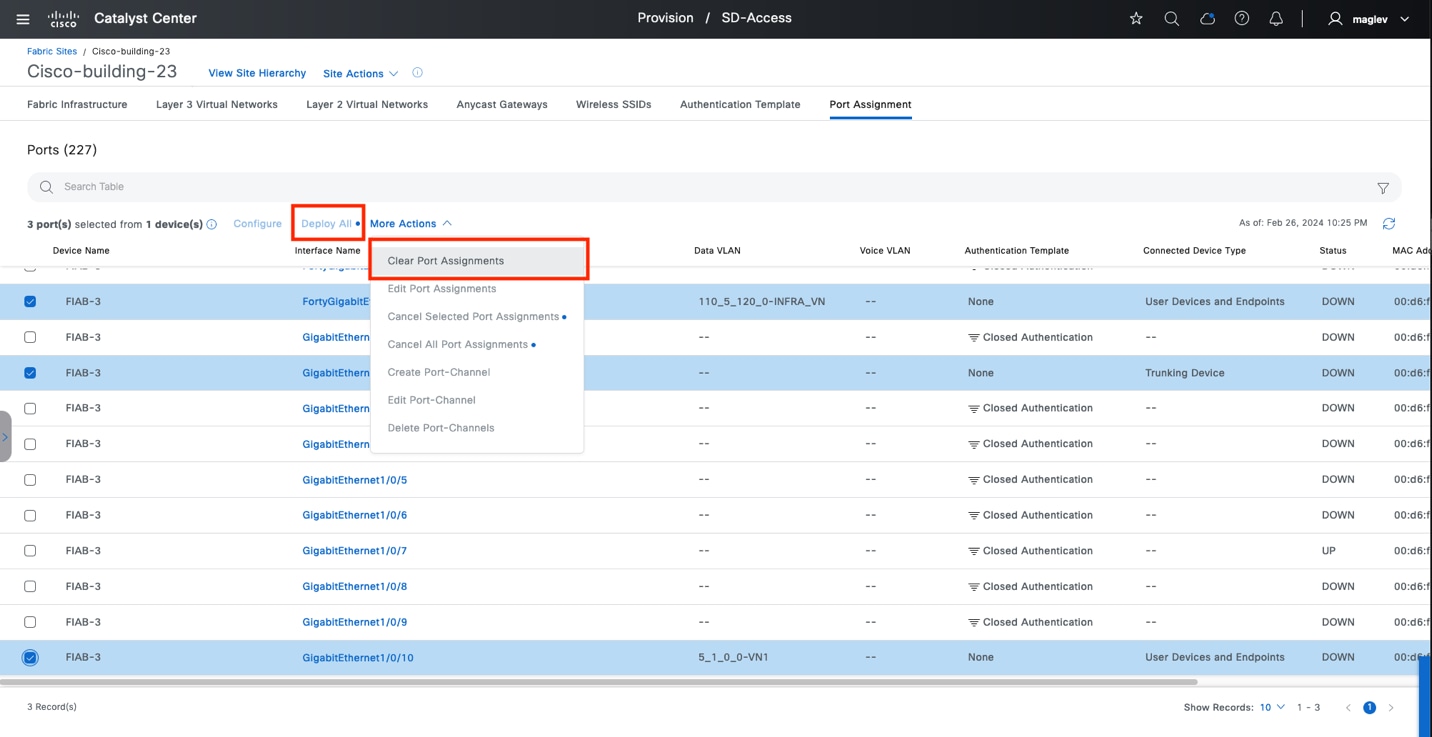Open the View Site Hierarchy link

(257, 73)
